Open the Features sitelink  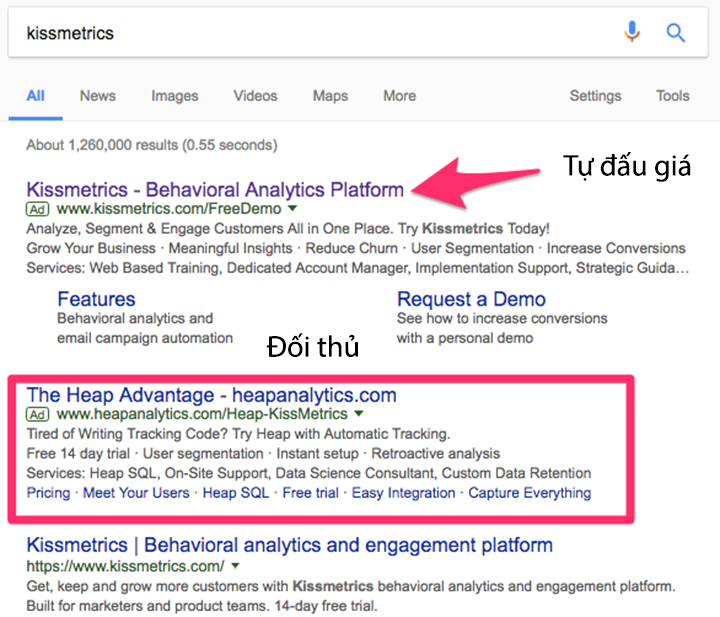click(96, 299)
